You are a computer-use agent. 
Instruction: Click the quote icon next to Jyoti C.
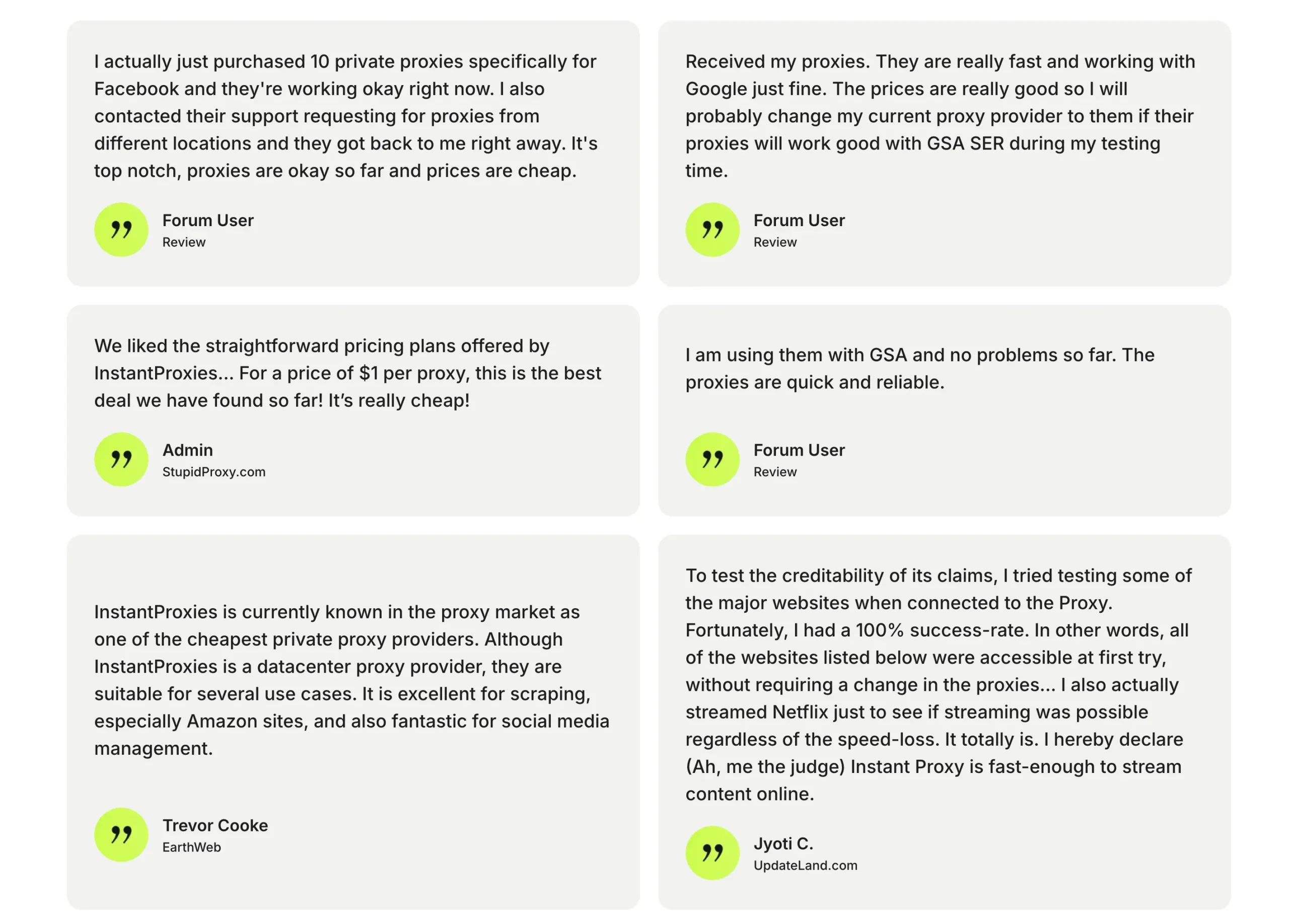712,852
